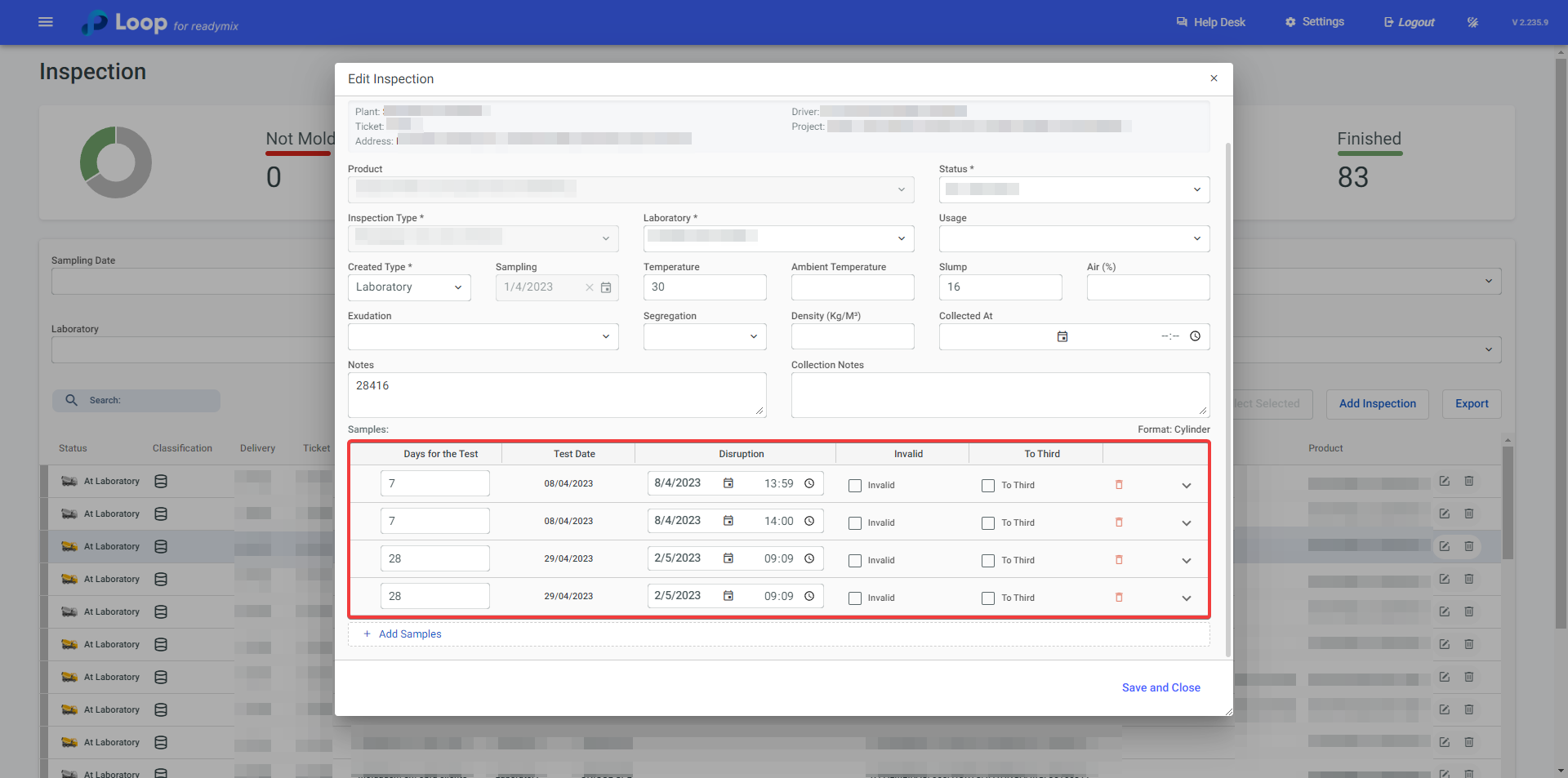Delete the first sample row with red trash icon
Viewport: 1568px width, 778px height.
coord(1119,485)
